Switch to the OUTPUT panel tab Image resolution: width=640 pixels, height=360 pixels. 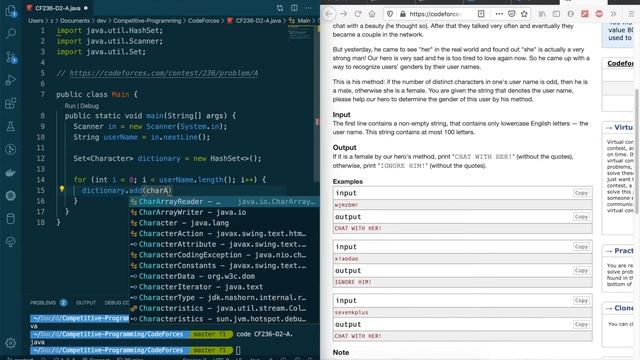pos(86,302)
